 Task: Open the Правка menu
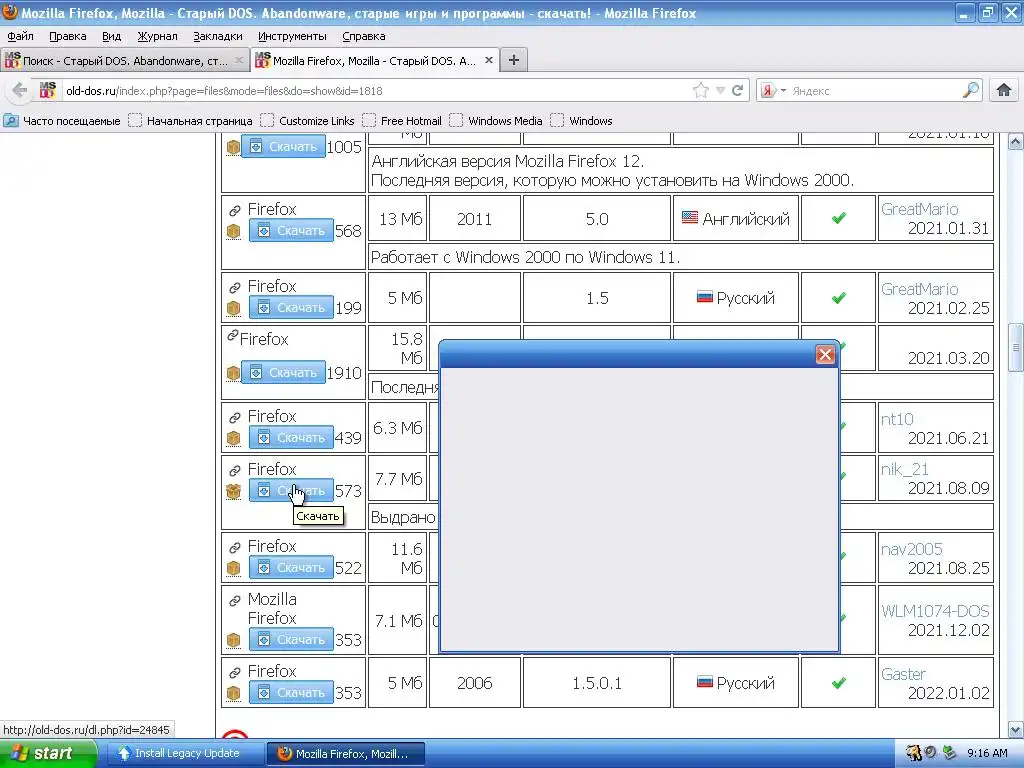(x=67, y=36)
